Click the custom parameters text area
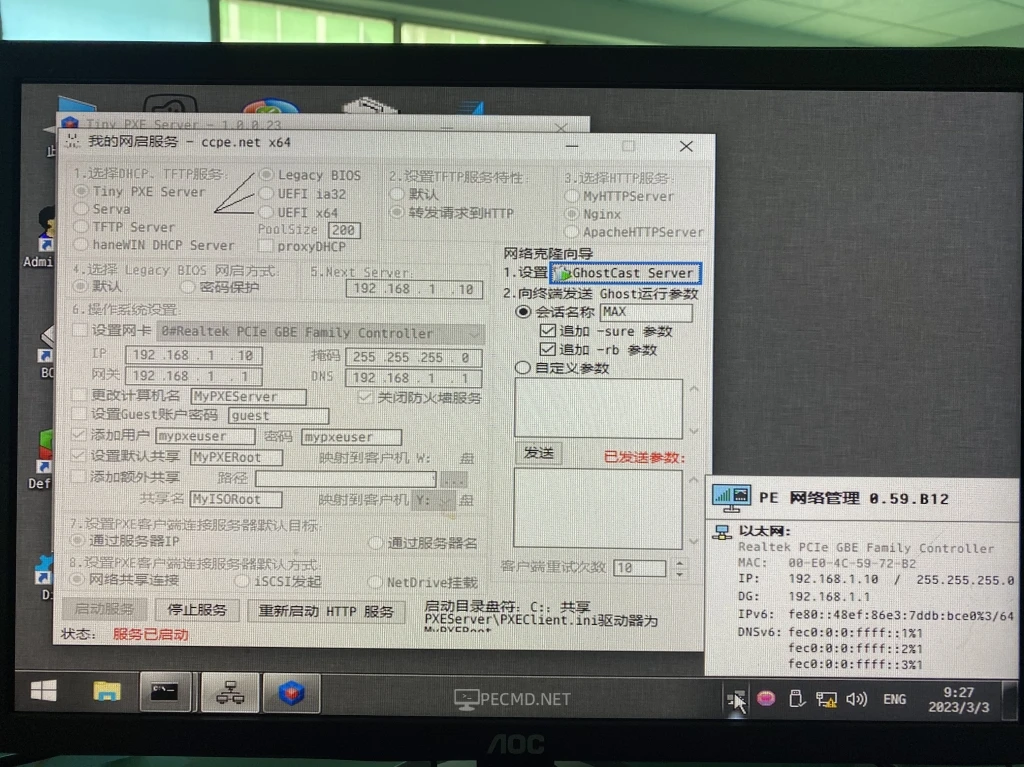The image size is (1024, 767). click(x=599, y=408)
